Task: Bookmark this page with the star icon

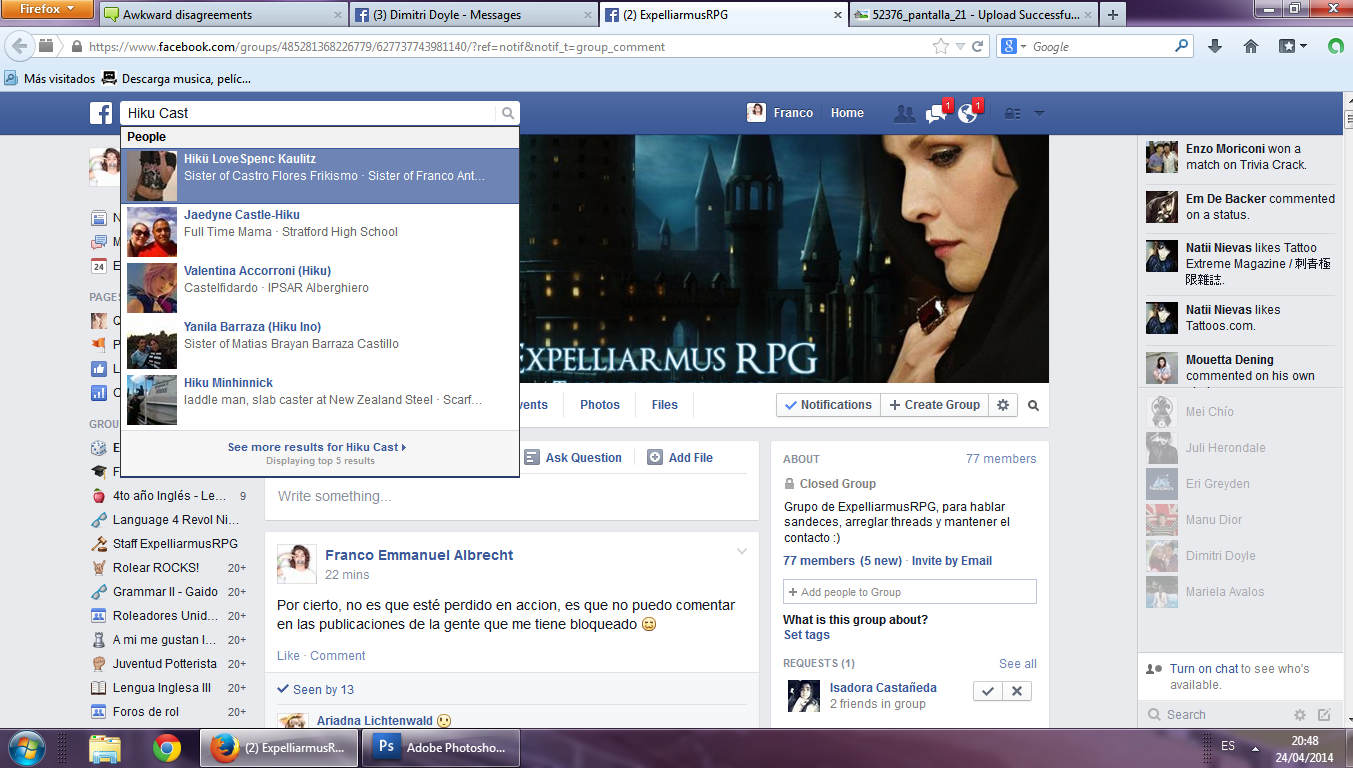Action: point(940,46)
